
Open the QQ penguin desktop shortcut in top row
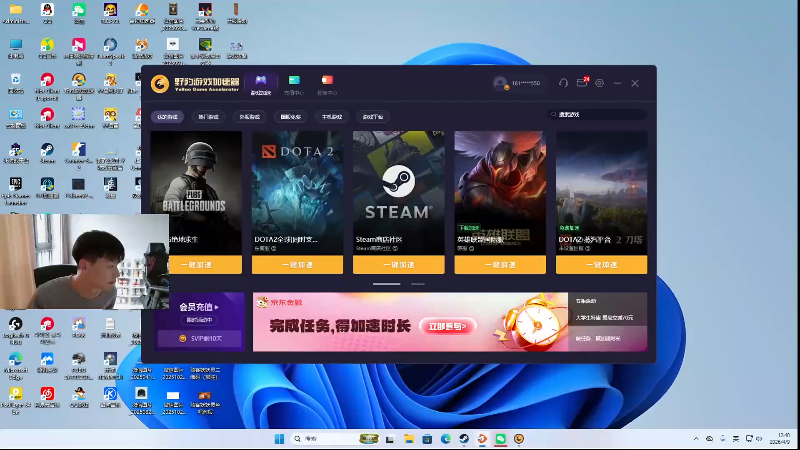[x=47, y=14]
